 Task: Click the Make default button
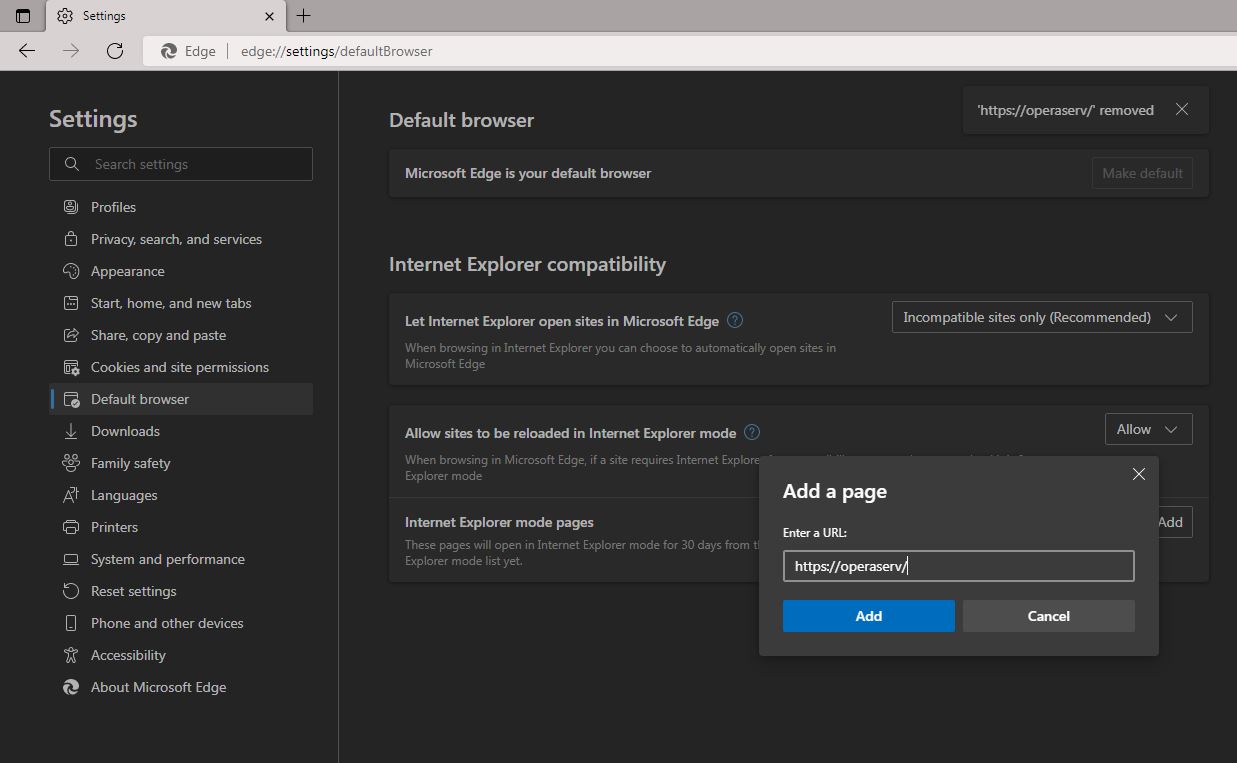tap(1142, 173)
